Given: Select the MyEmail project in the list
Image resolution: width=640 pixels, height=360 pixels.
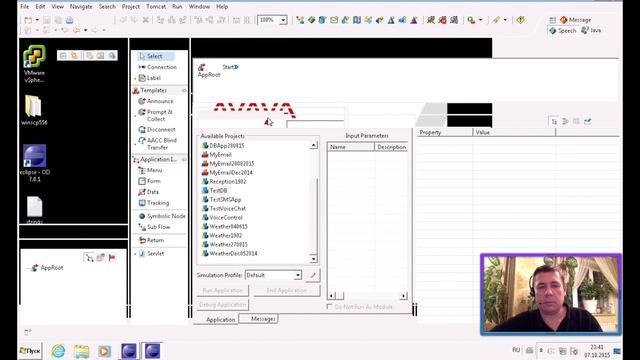Looking at the screenshot, I should 217,155.
